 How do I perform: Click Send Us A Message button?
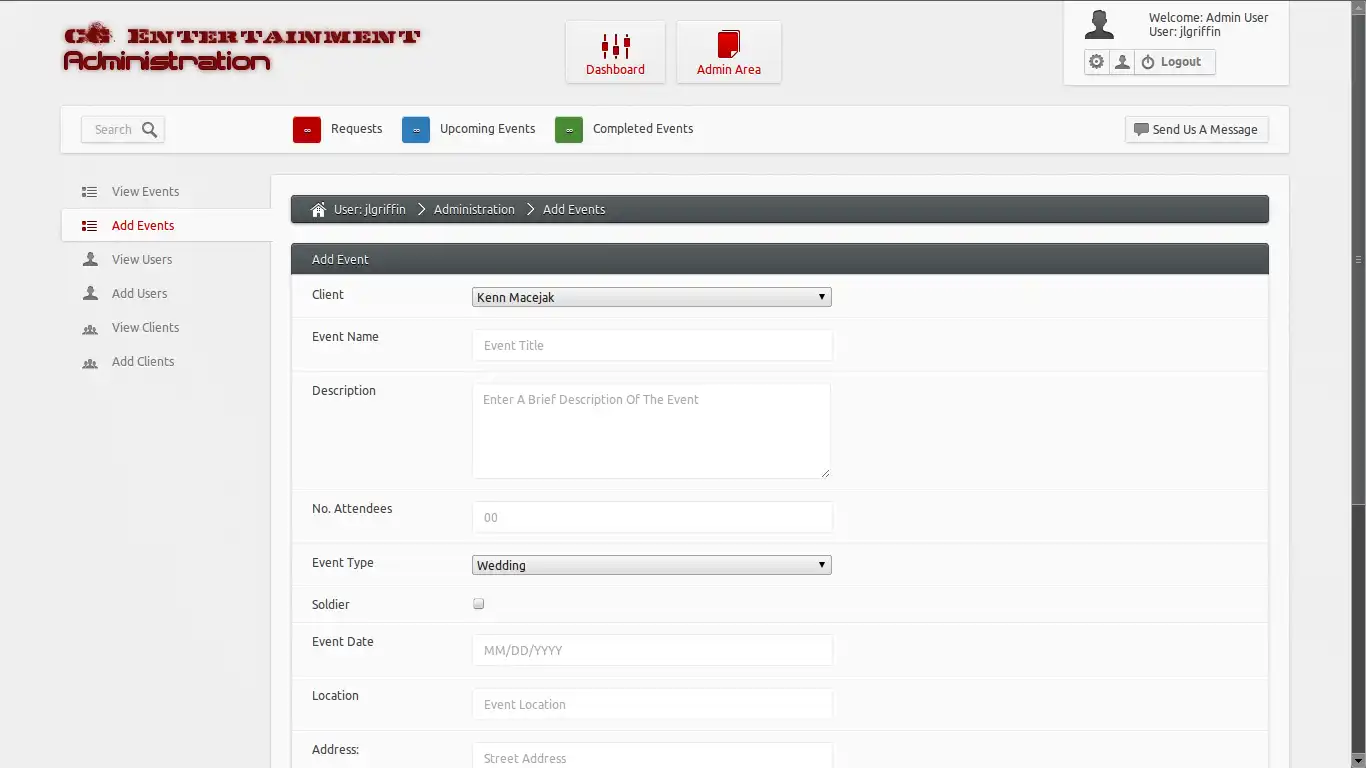[x=1196, y=130]
